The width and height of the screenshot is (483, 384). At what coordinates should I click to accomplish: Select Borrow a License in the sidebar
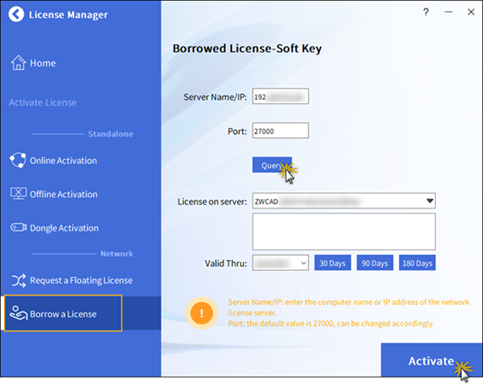(x=63, y=313)
